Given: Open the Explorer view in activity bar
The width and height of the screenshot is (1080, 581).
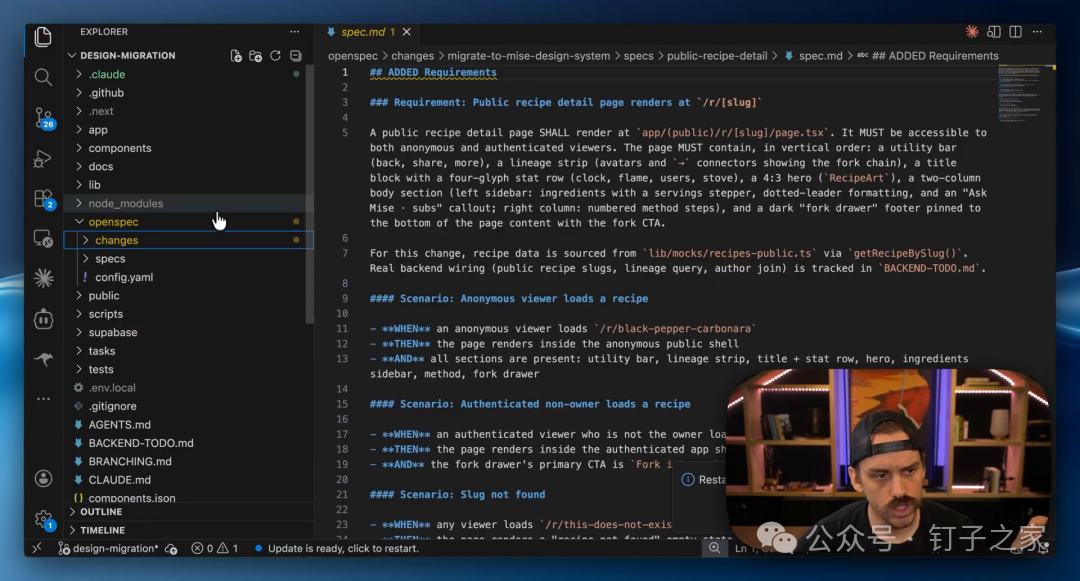Looking at the screenshot, I should pyautogui.click(x=43, y=37).
